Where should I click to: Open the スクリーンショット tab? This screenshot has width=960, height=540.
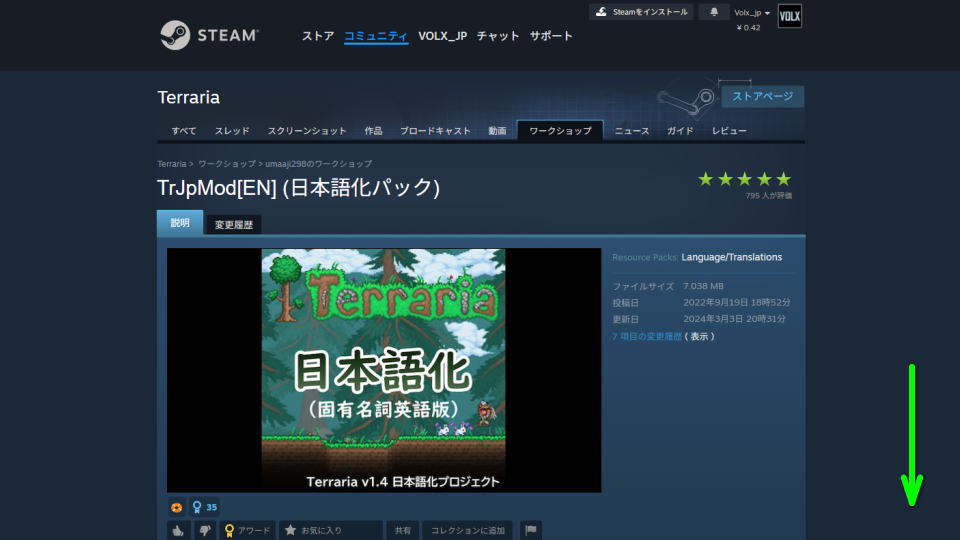click(x=307, y=131)
